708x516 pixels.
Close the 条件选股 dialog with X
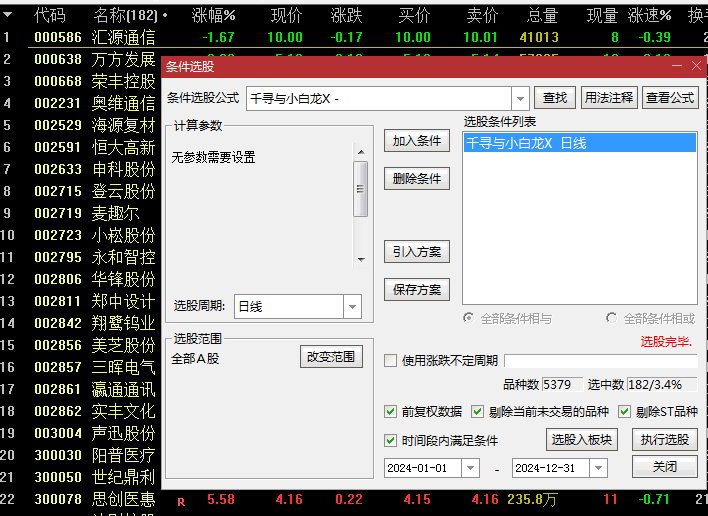pyautogui.click(x=696, y=66)
